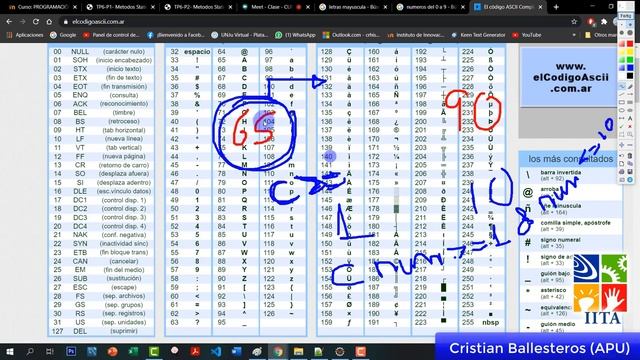The height and width of the screenshot is (360, 640).
Task: Open the (1) WhatsApp bookmark
Action: click(295, 35)
